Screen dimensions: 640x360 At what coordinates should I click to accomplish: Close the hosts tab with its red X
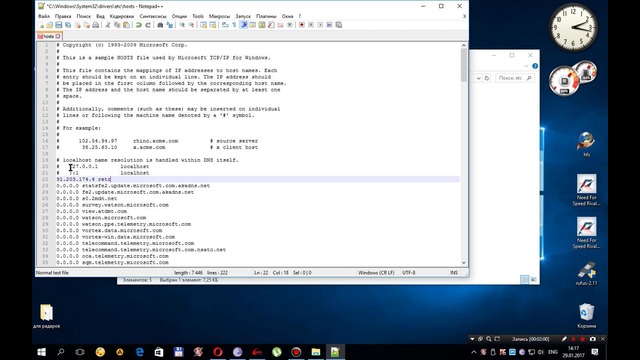click(x=58, y=36)
